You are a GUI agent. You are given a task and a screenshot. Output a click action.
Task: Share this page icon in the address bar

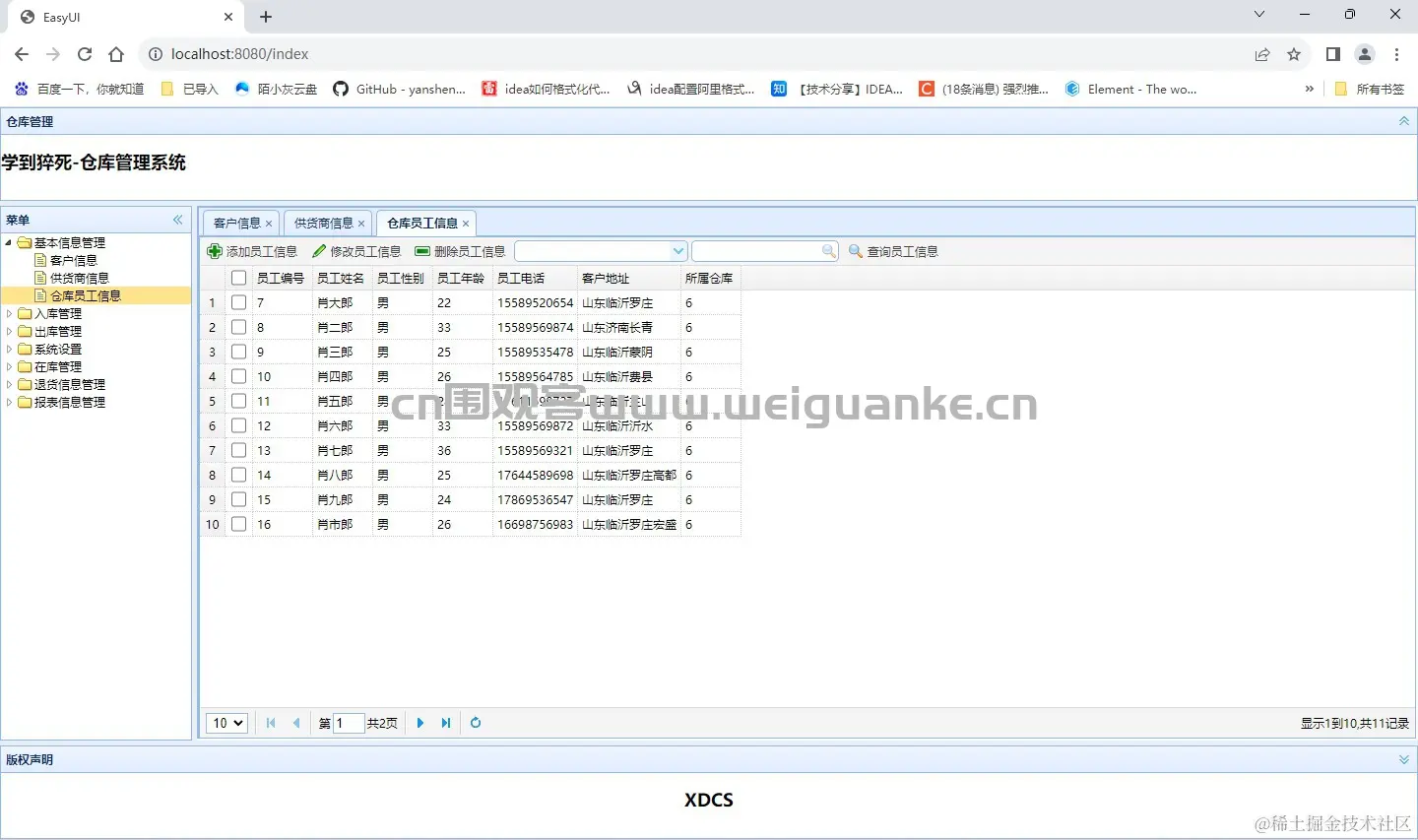(x=1262, y=54)
